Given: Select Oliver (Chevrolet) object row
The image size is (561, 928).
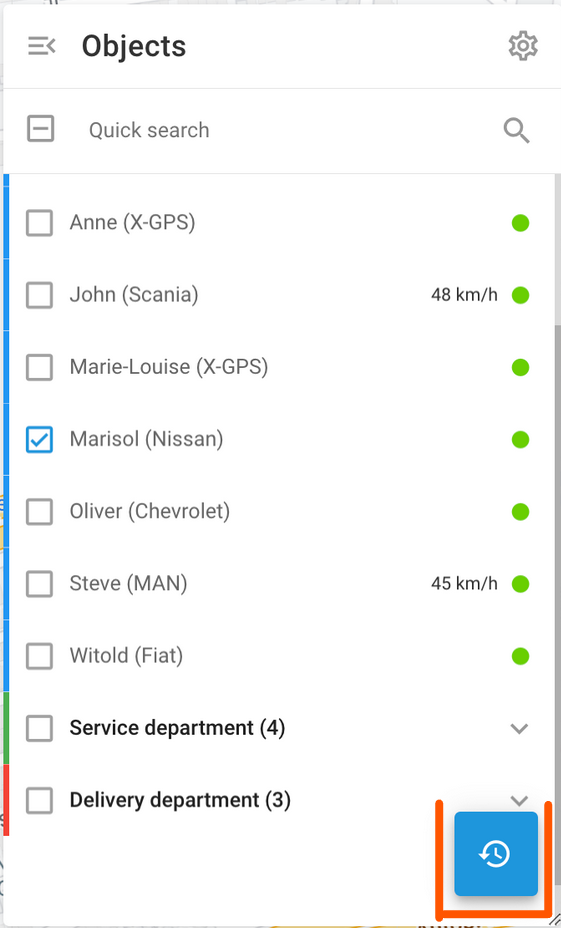Looking at the screenshot, I should click(x=278, y=511).
